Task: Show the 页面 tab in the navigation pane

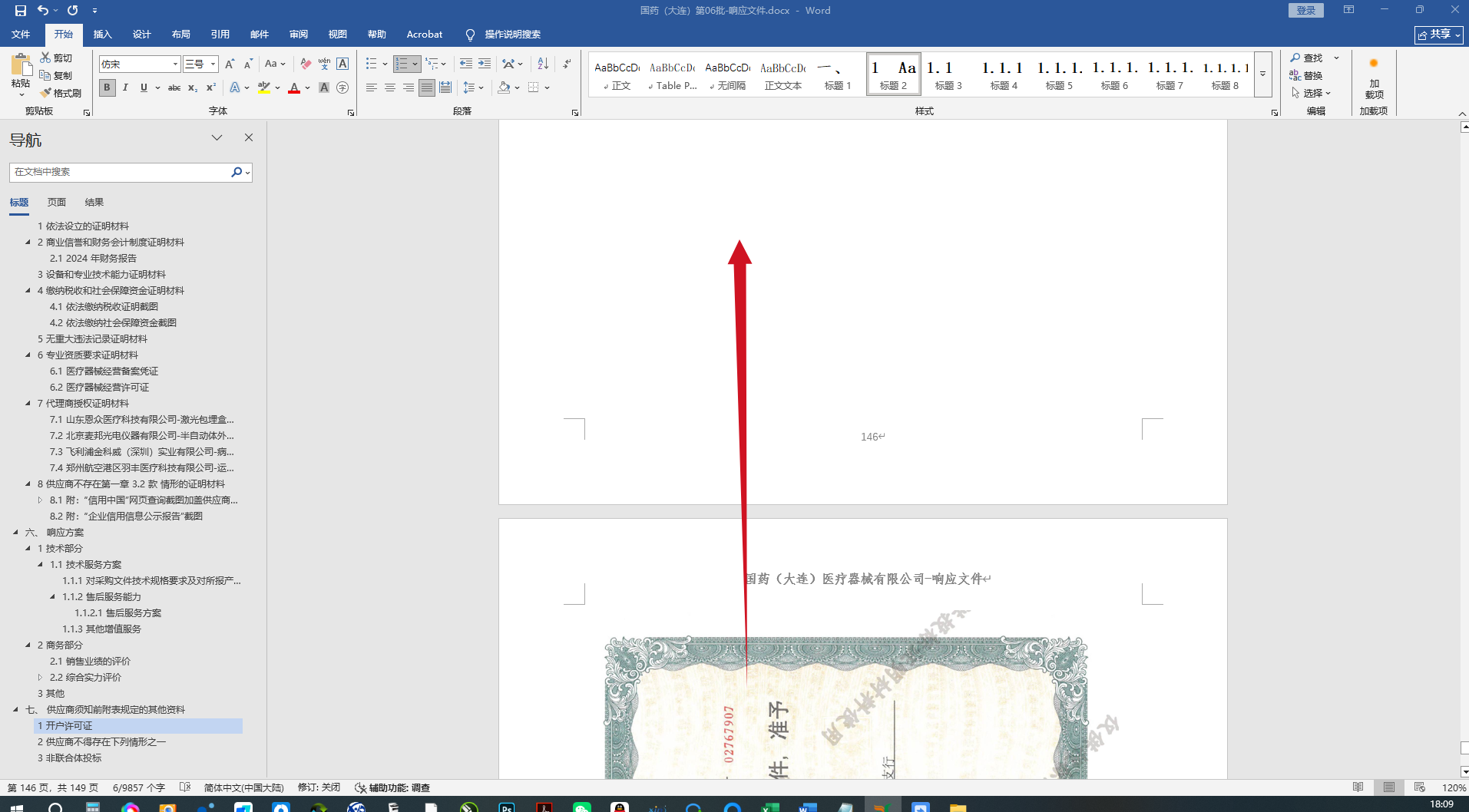Action: 57,203
